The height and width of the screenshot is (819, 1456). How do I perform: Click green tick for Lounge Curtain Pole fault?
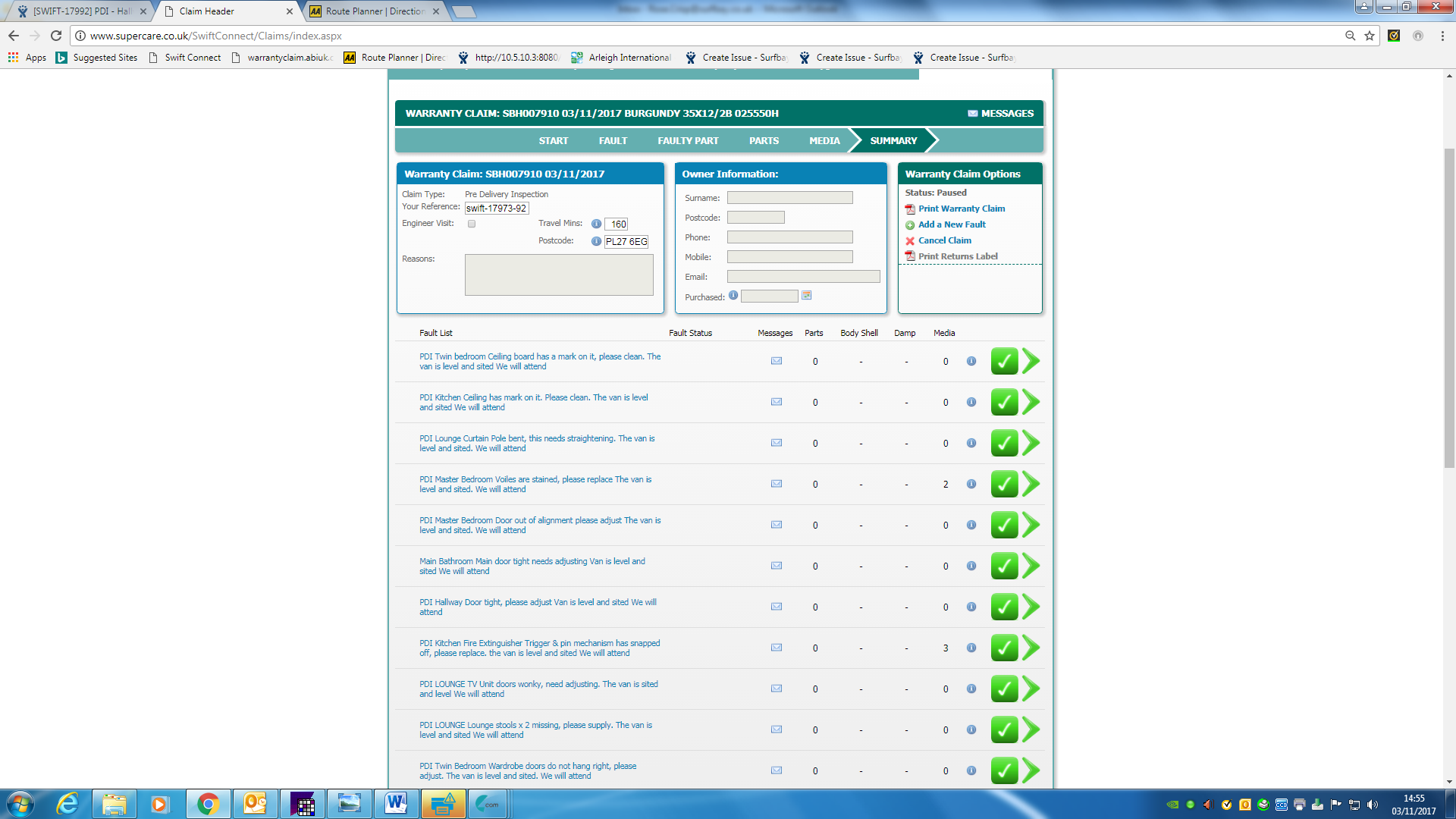[1004, 443]
